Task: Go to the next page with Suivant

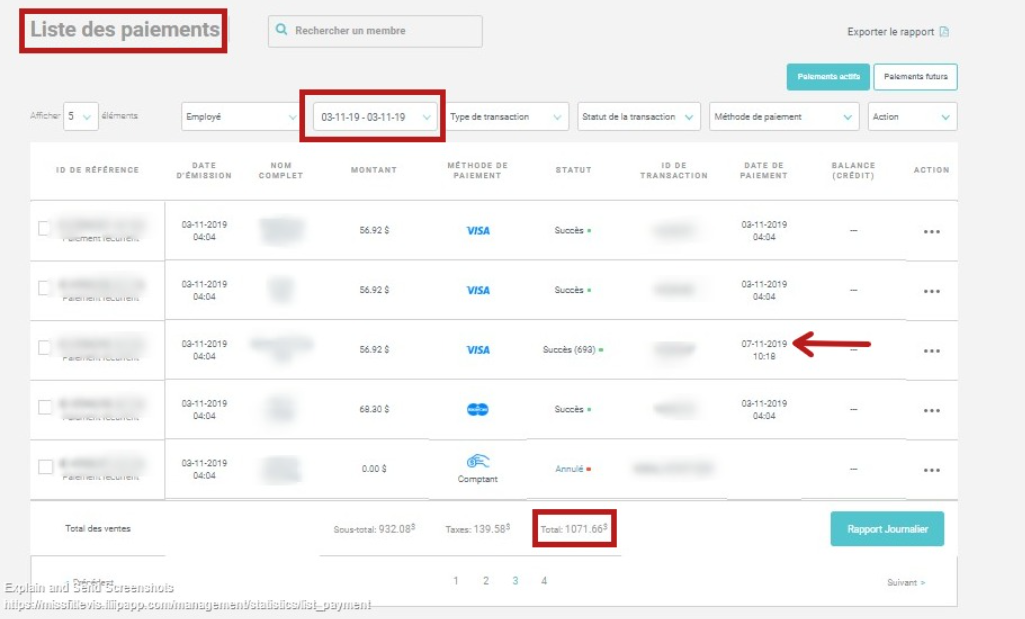Action: pos(906,582)
